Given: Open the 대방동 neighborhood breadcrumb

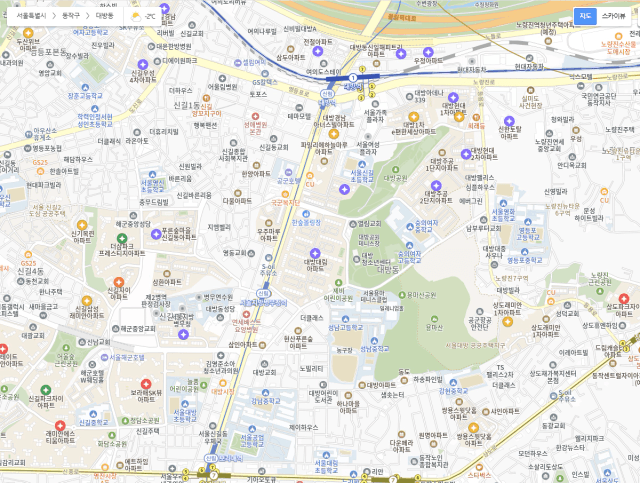Looking at the screenshot, I should coord(104,16).
